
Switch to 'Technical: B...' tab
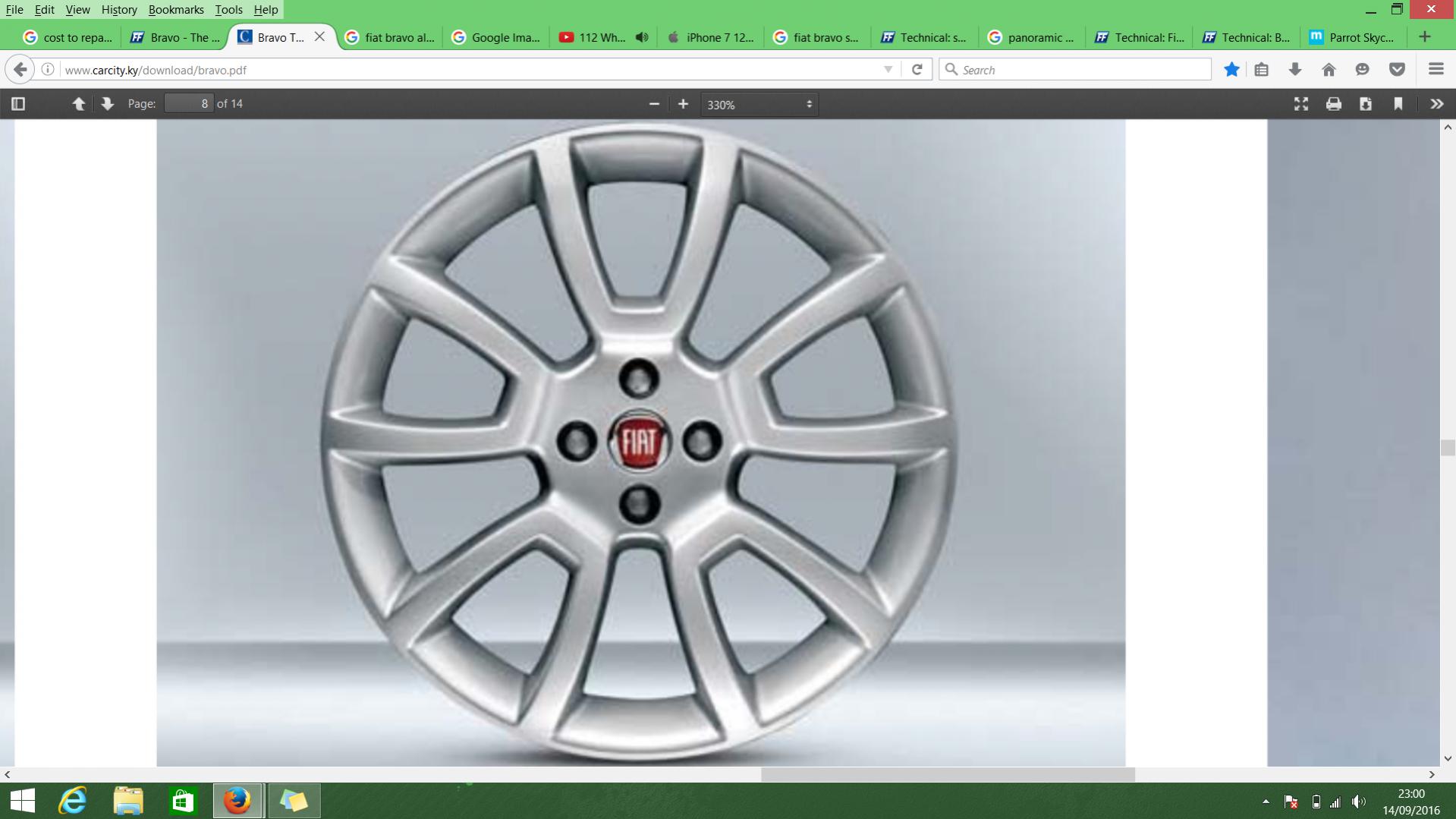1247,37
